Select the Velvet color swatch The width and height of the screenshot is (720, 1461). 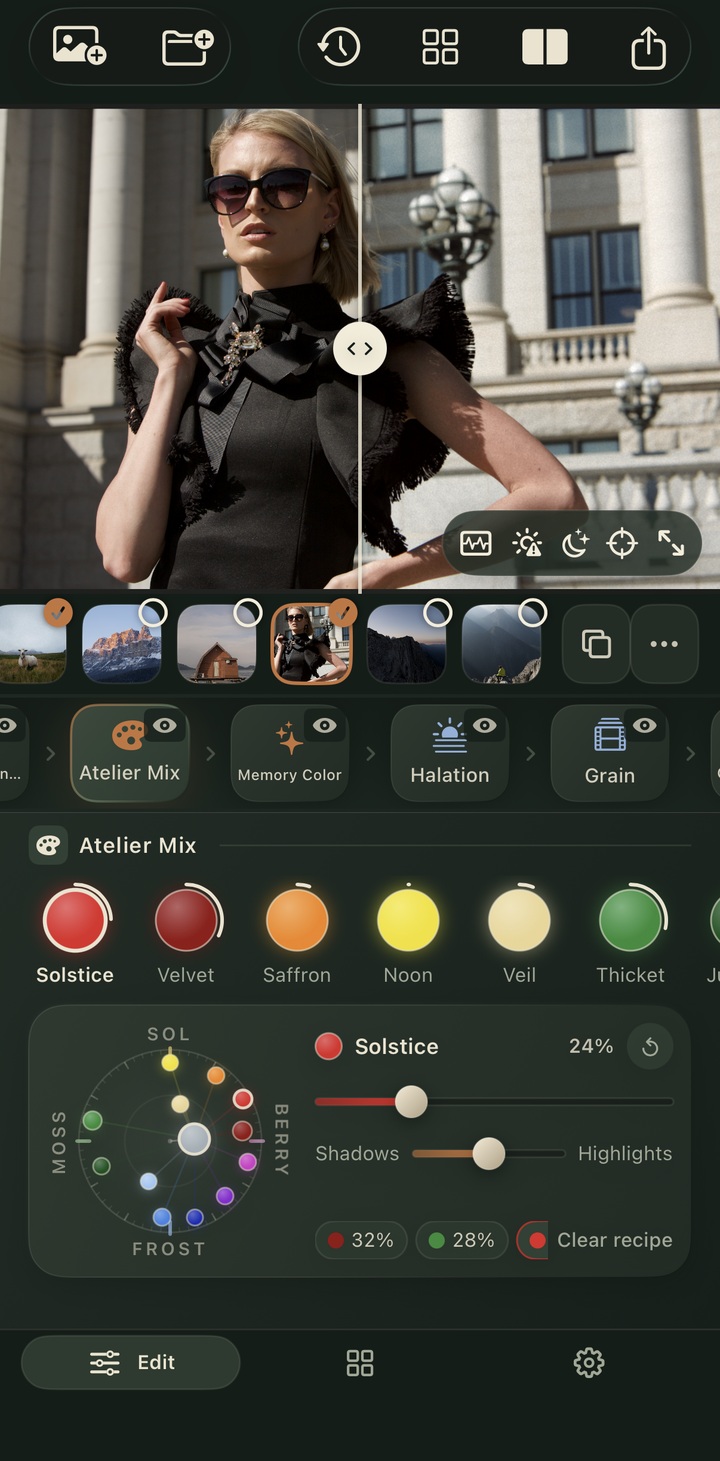point(186,920)
